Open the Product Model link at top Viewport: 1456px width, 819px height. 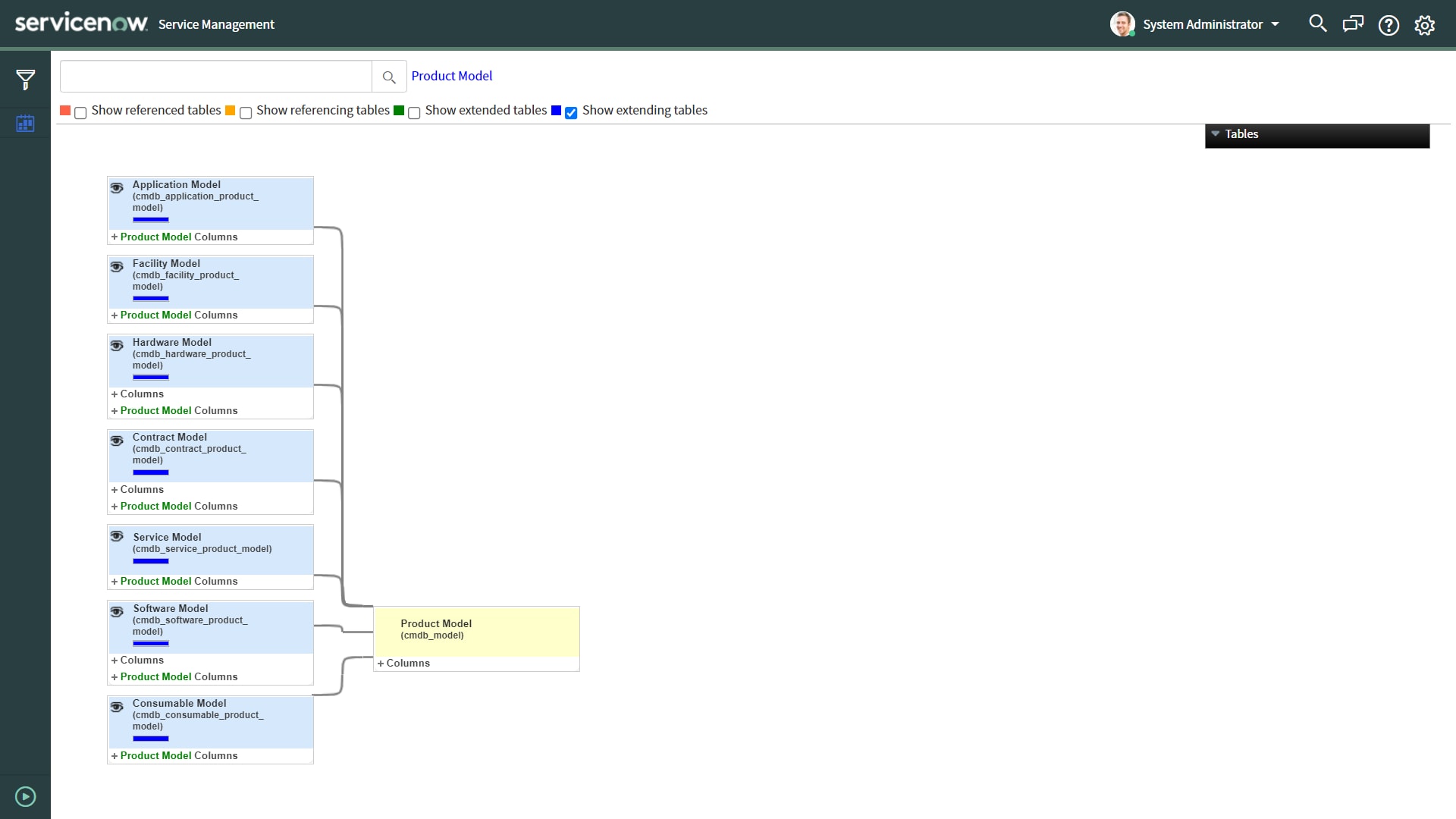pyautogui.click(x=451, y=76)
